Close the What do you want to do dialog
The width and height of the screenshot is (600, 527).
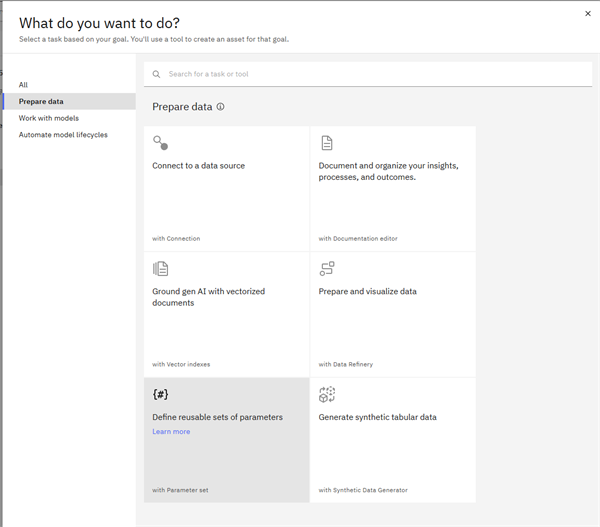click(587, 14)
